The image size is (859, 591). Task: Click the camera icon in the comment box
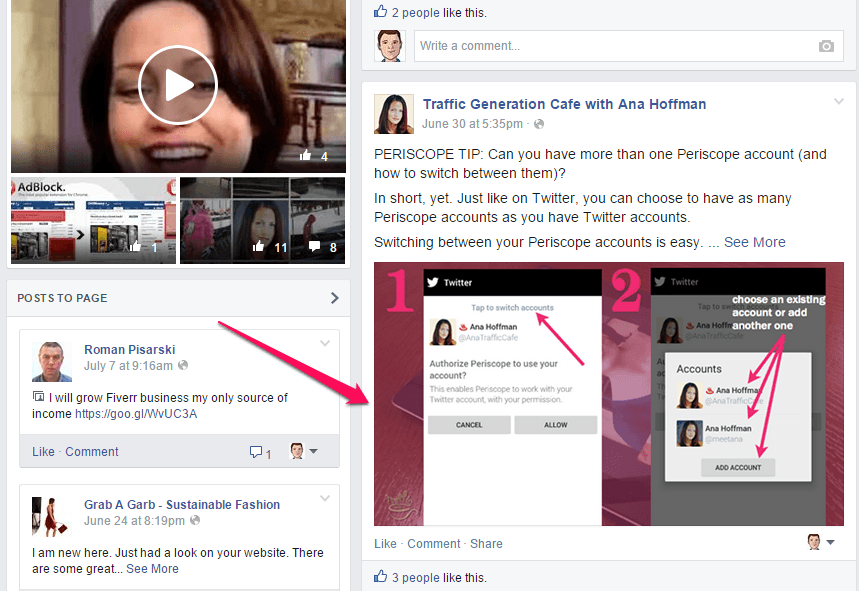(825, 46)
